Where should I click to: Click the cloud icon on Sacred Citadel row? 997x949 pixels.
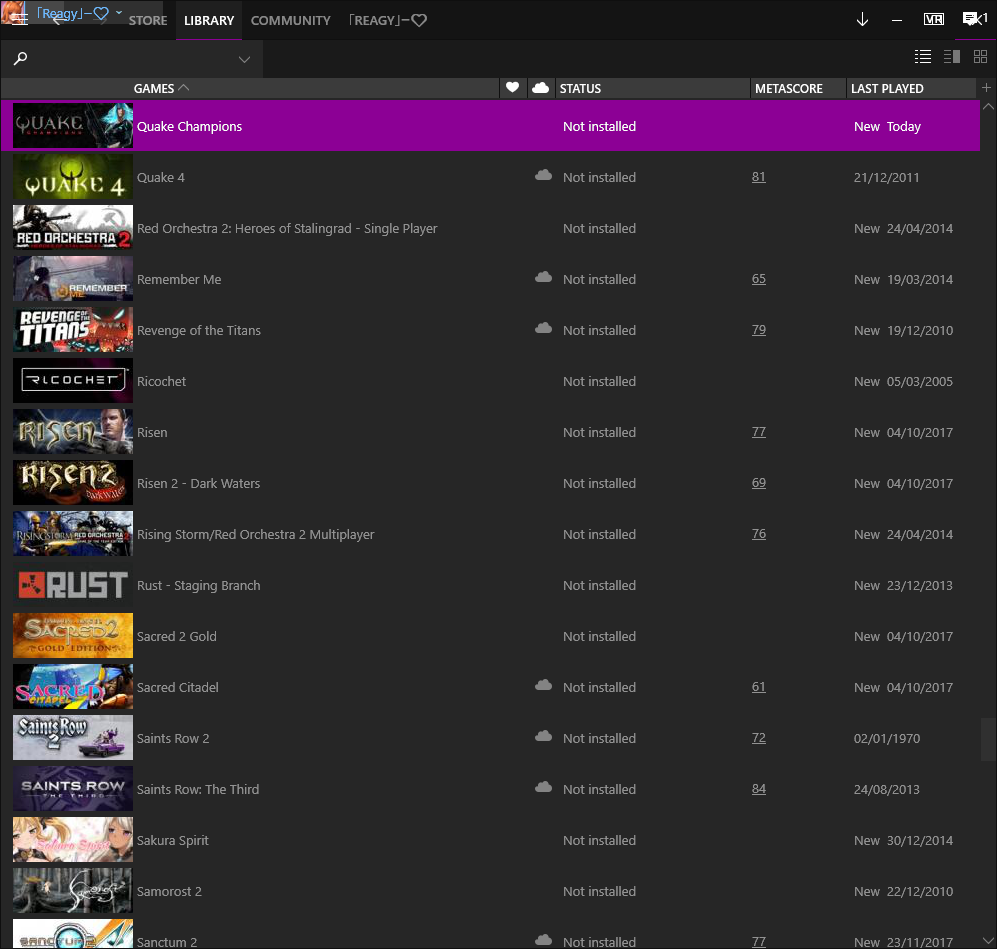(x=543, y=685)
